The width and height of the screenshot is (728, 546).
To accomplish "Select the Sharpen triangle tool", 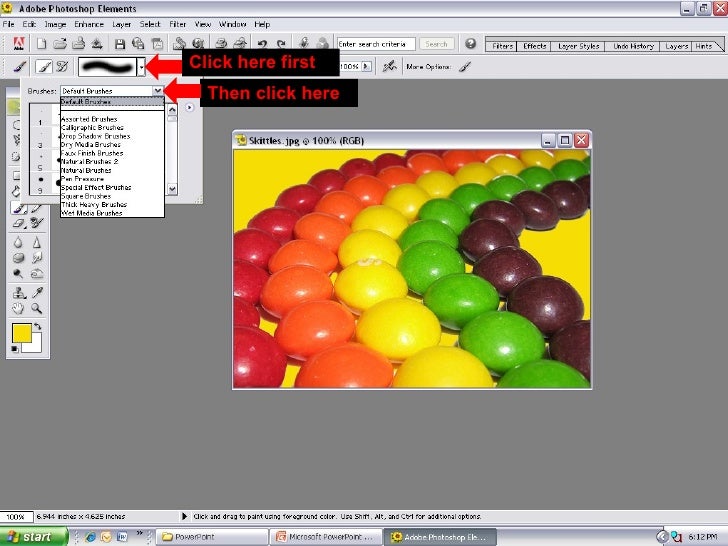I will pos(37,241).
